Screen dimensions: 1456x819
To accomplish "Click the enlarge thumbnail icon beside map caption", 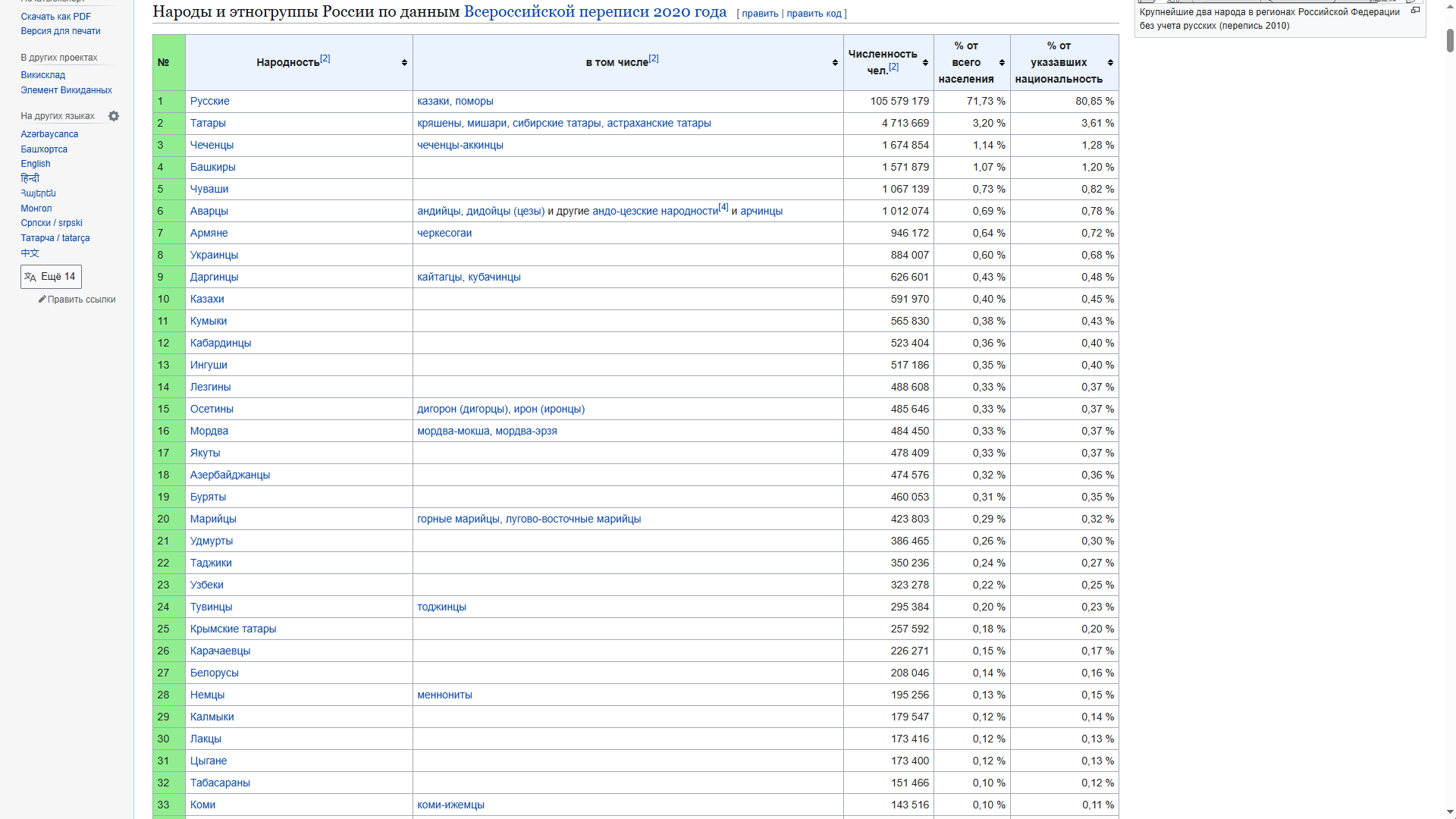I will coord(1415,11).
